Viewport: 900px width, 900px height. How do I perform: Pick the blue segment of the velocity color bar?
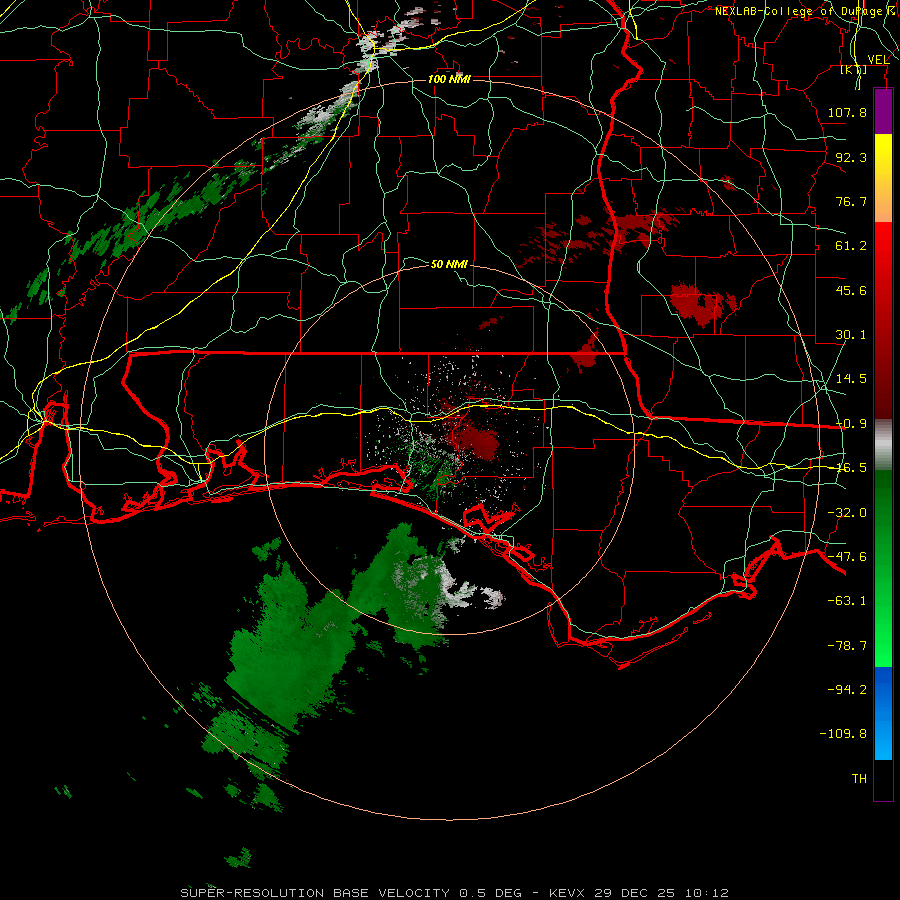pyautogui.click(x=883, y=713)
